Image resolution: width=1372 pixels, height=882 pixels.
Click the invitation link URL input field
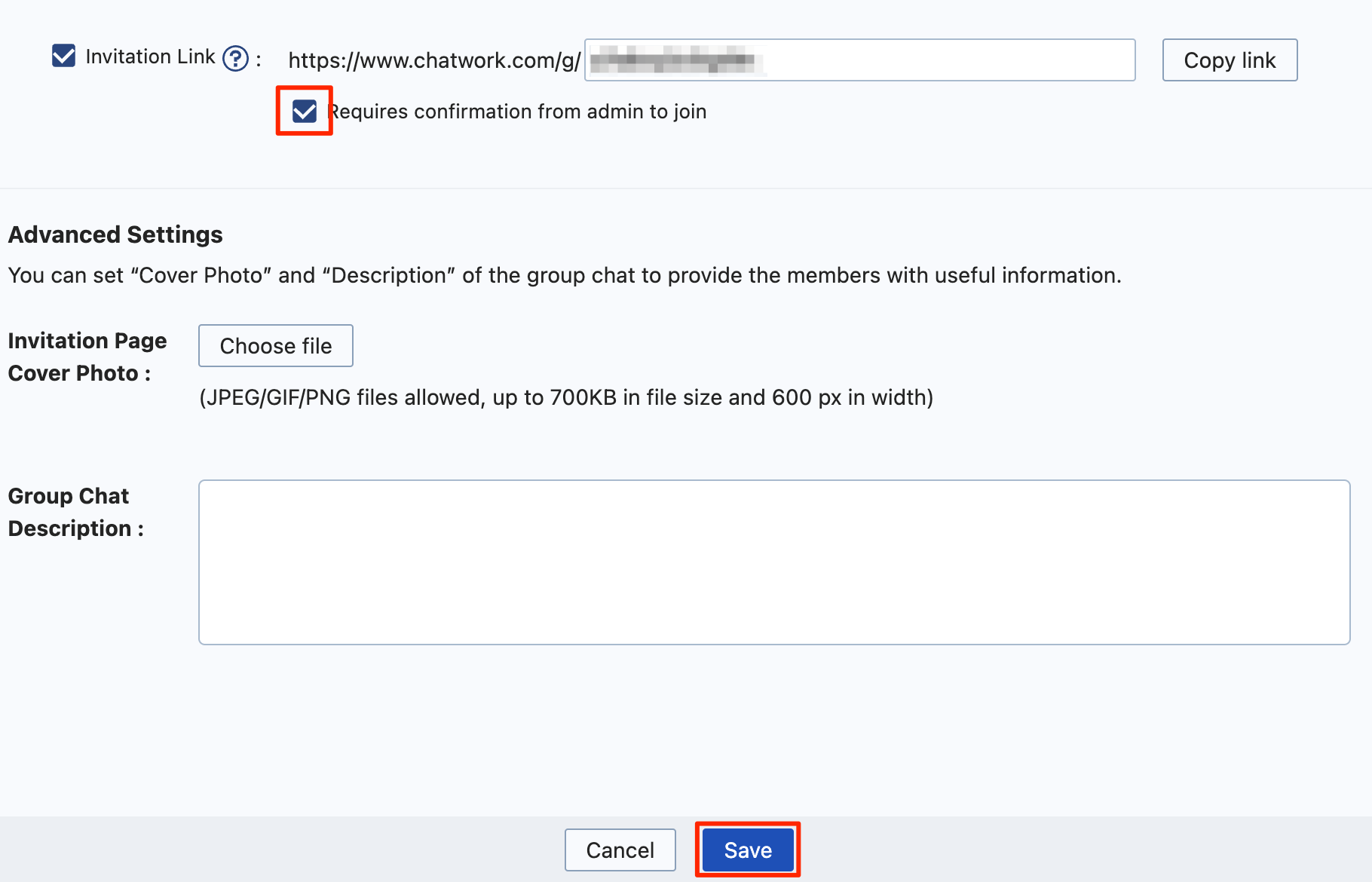point(859,60)
